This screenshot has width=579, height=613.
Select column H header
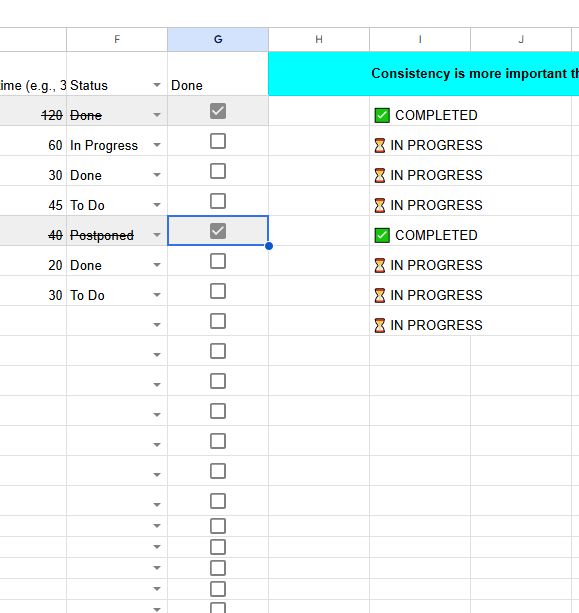click(319, 39)
